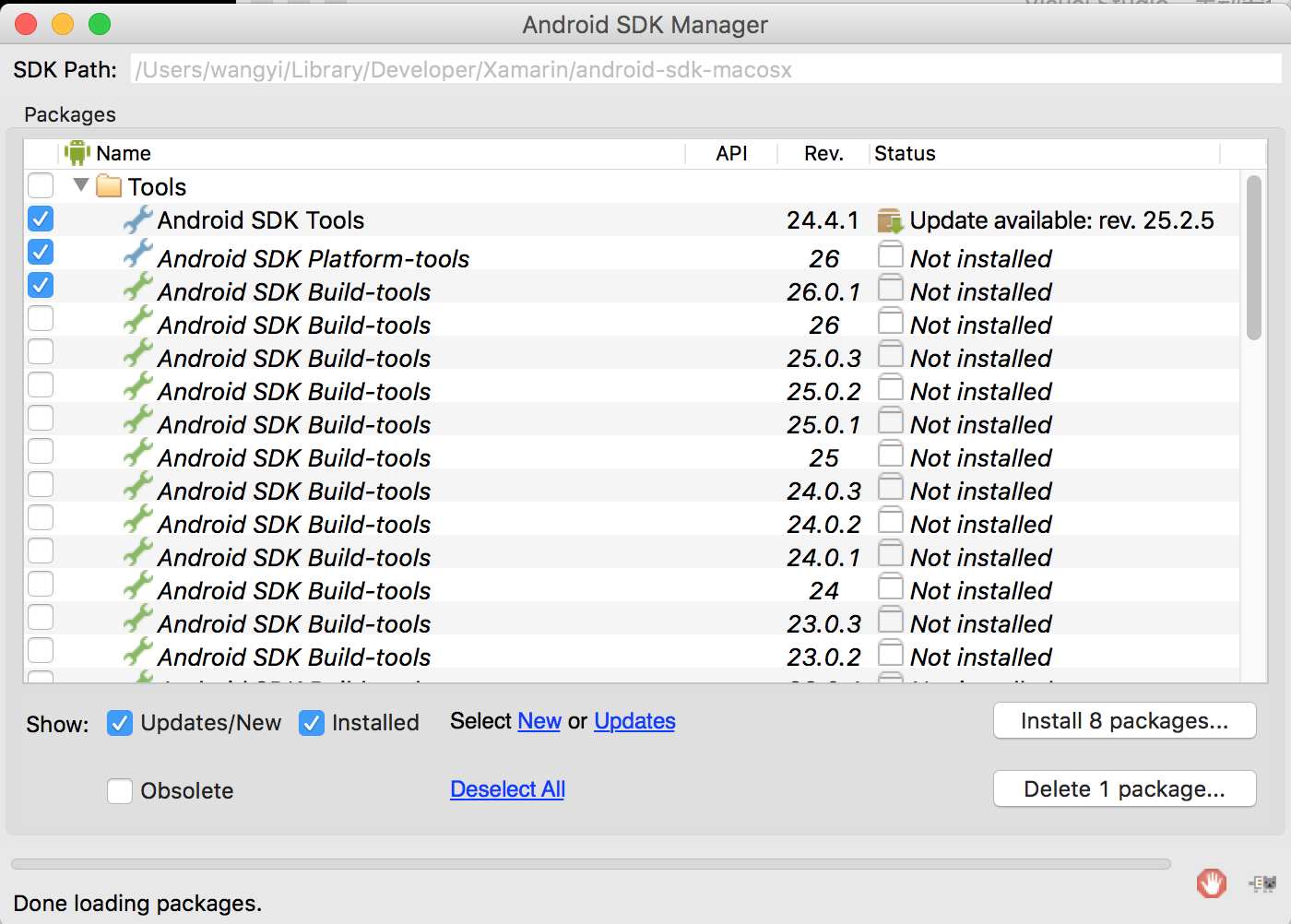1291x924 pixels.
Task: Check the Build-tools rev 25.0.3 checkbox
Action: pyautogui.click(x=41, y=351)
